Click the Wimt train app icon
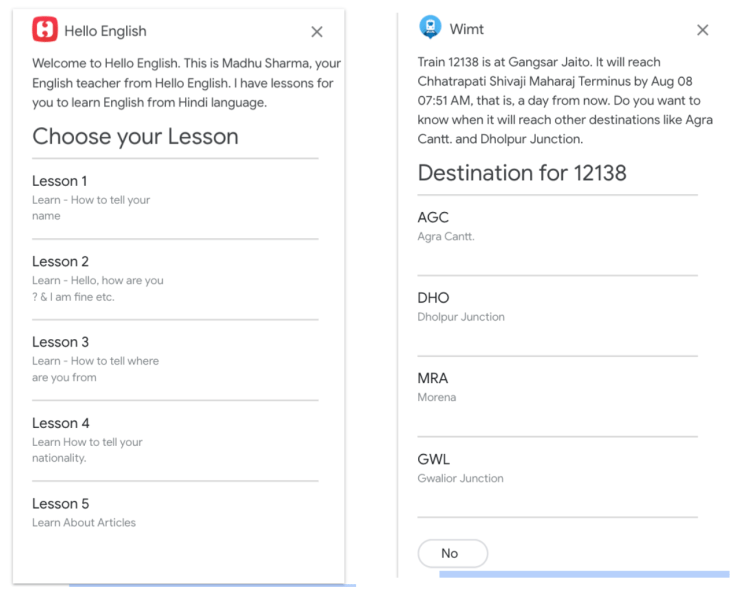740x595 pixels. [x=430, y=28]
